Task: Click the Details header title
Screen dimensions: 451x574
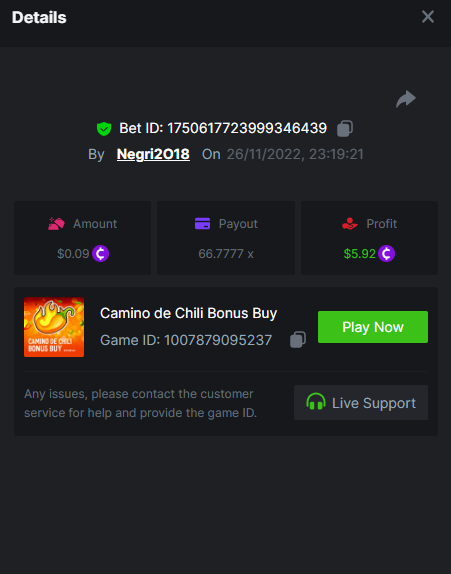Action: [x=39, y=17]
